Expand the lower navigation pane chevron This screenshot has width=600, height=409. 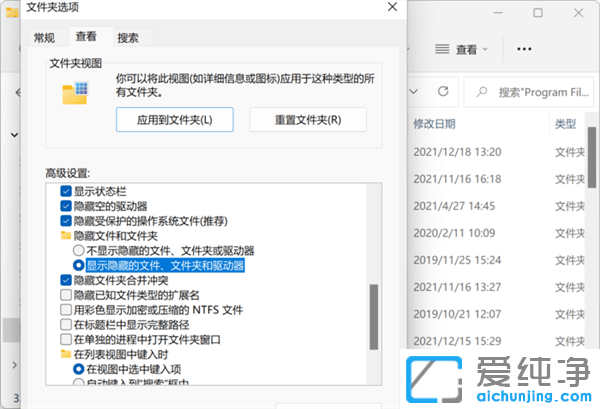15,365
